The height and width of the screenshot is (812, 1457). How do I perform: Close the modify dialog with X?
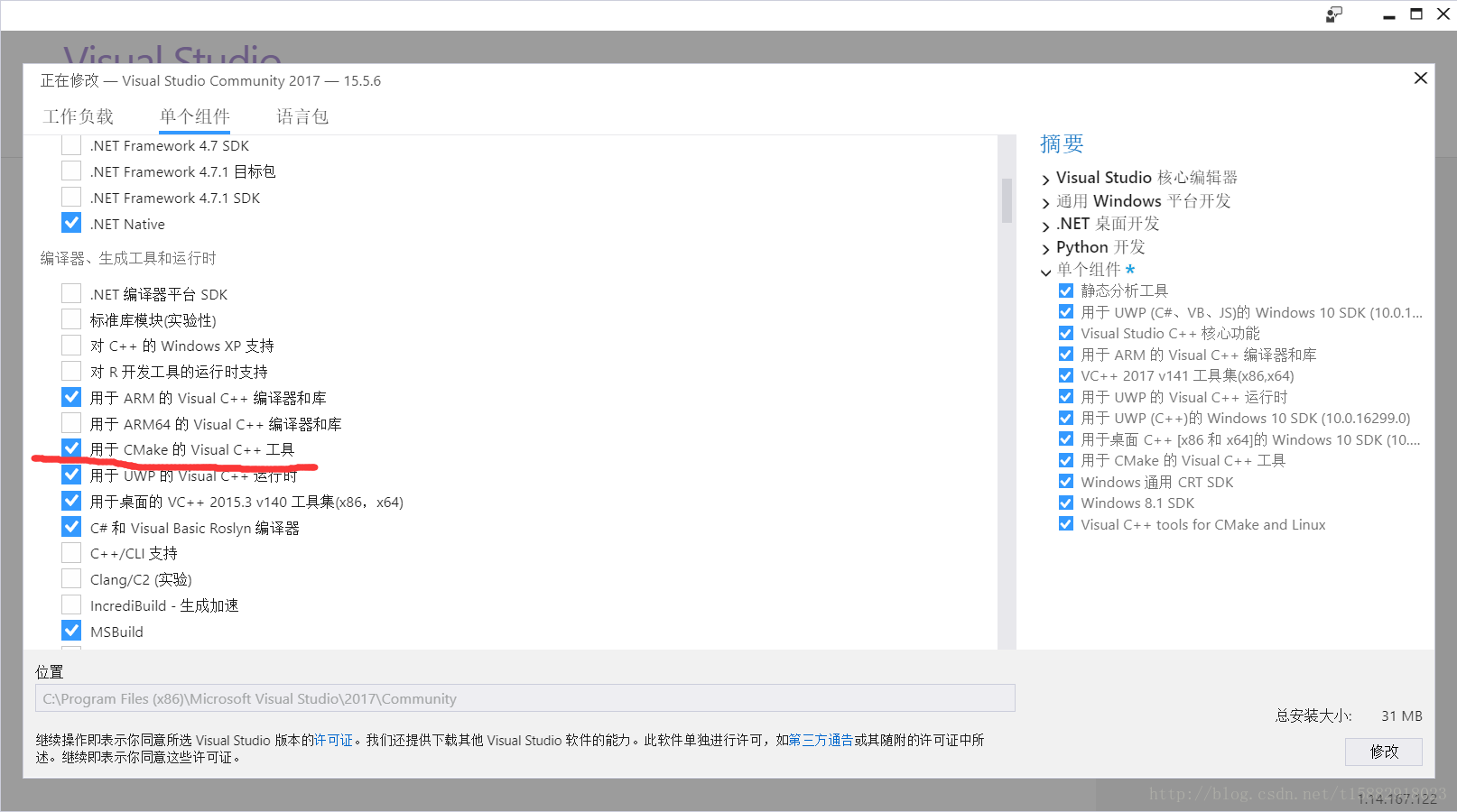click(x=1420, y=78)
